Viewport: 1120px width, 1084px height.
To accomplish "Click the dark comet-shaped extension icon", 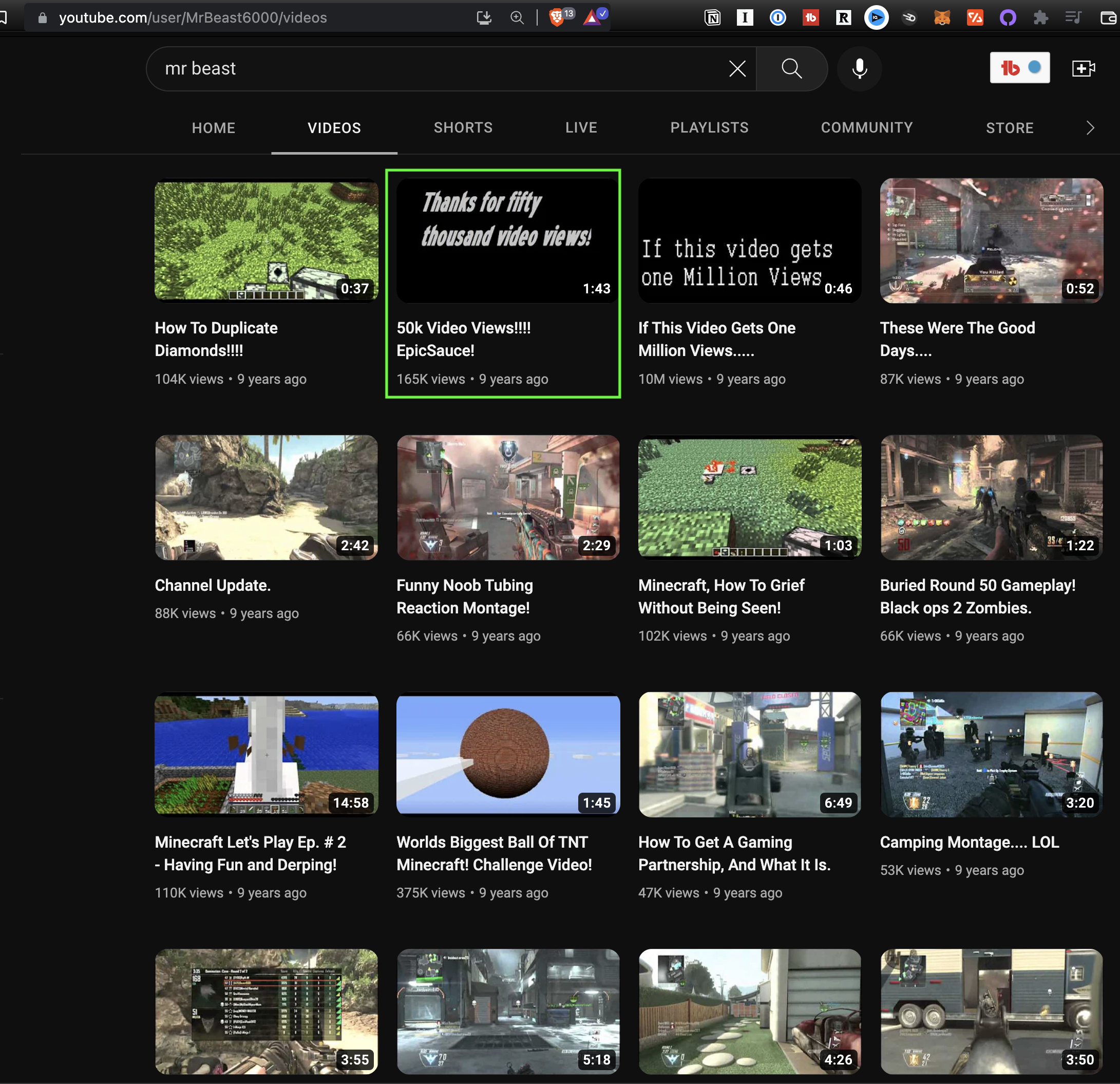I will point(909,17).
